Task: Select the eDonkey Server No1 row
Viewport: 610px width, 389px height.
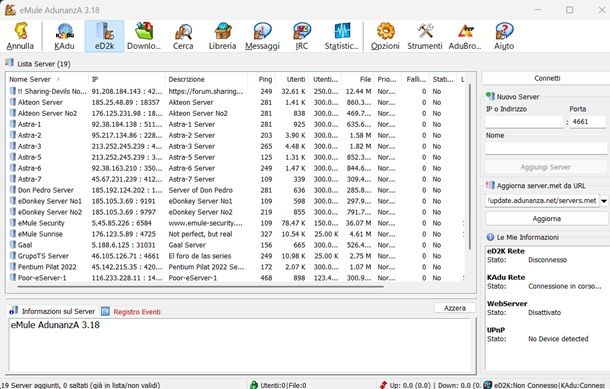Action: pyautogui.click(x=236, y=201)
